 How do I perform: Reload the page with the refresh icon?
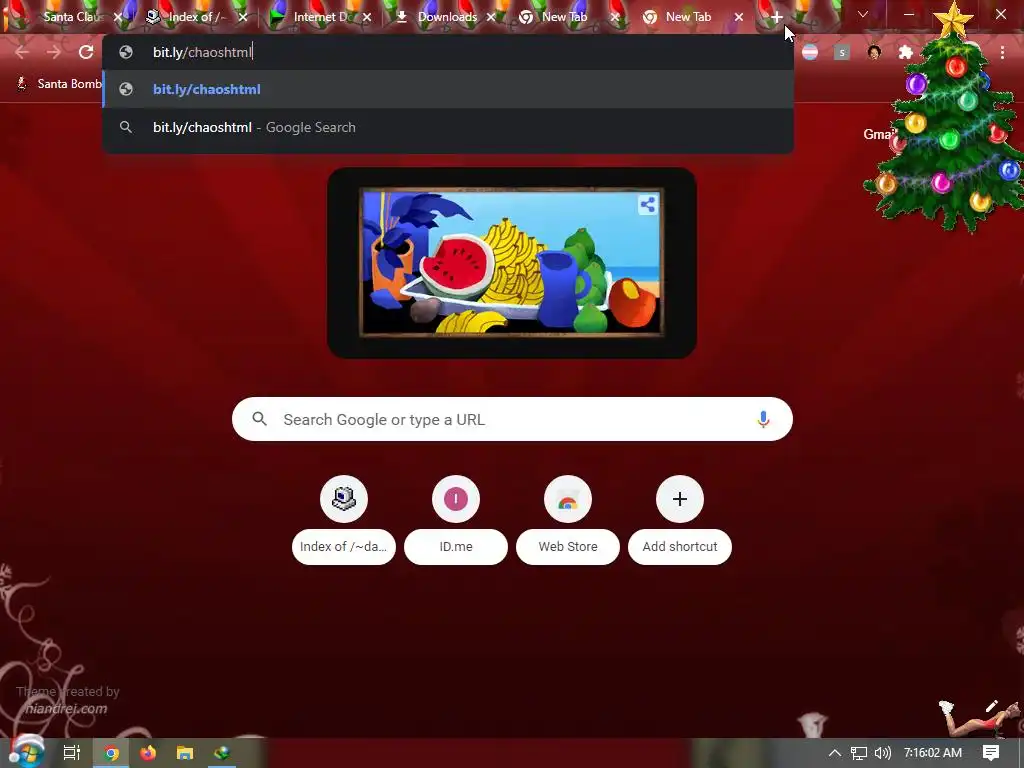86,52
